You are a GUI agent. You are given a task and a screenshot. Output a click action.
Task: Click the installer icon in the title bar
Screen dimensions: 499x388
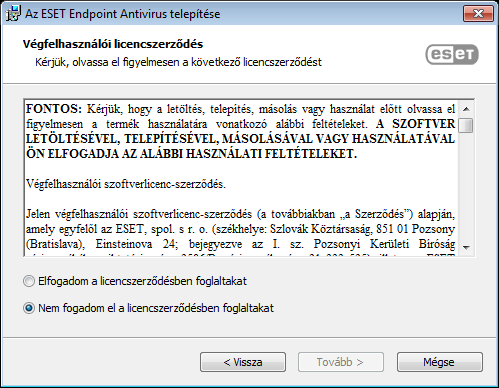click(13, 14)
